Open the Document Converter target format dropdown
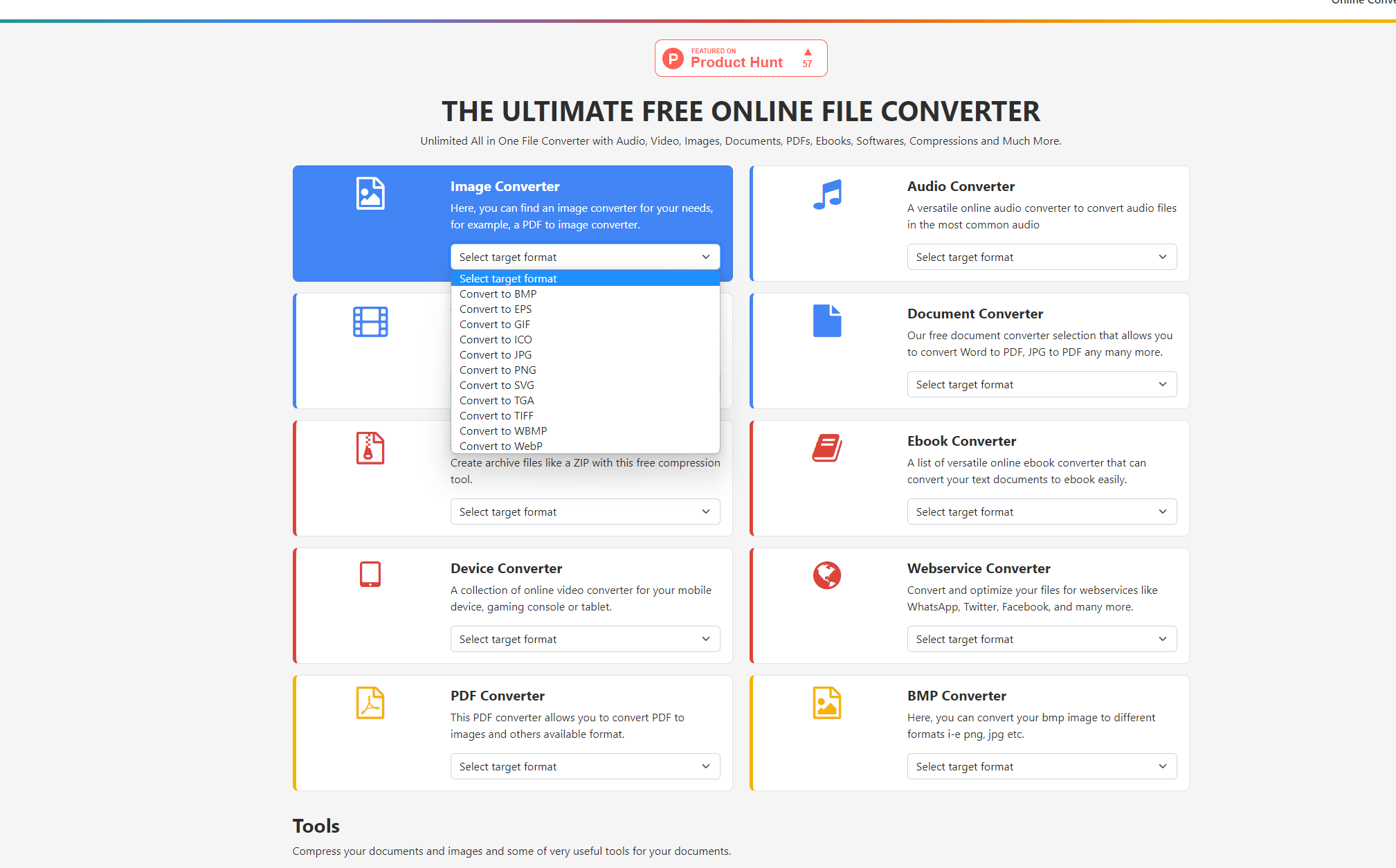The width and height of the screenshot is (1396, 868). 1041,384
